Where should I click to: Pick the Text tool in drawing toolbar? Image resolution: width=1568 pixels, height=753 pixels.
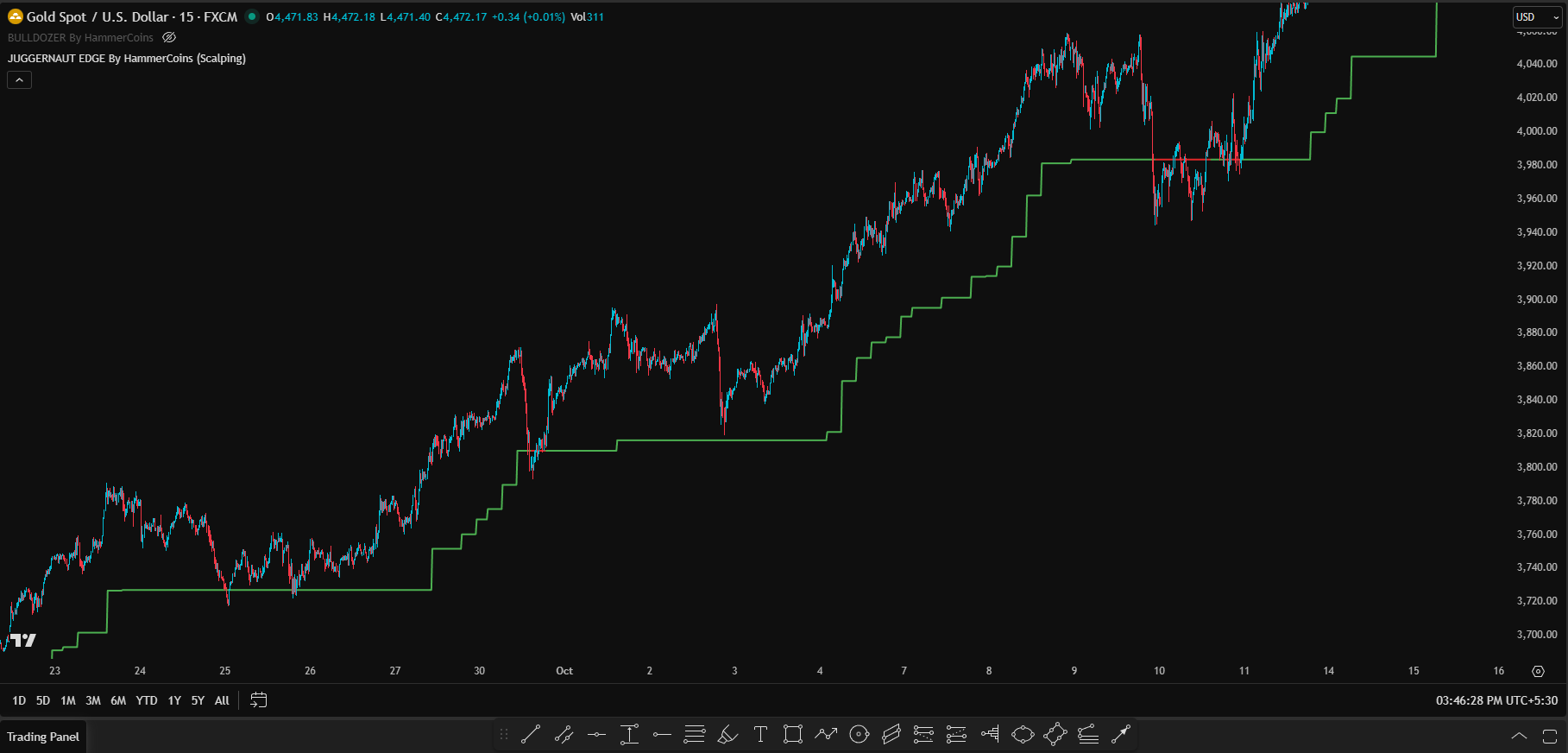coord(760,735)
